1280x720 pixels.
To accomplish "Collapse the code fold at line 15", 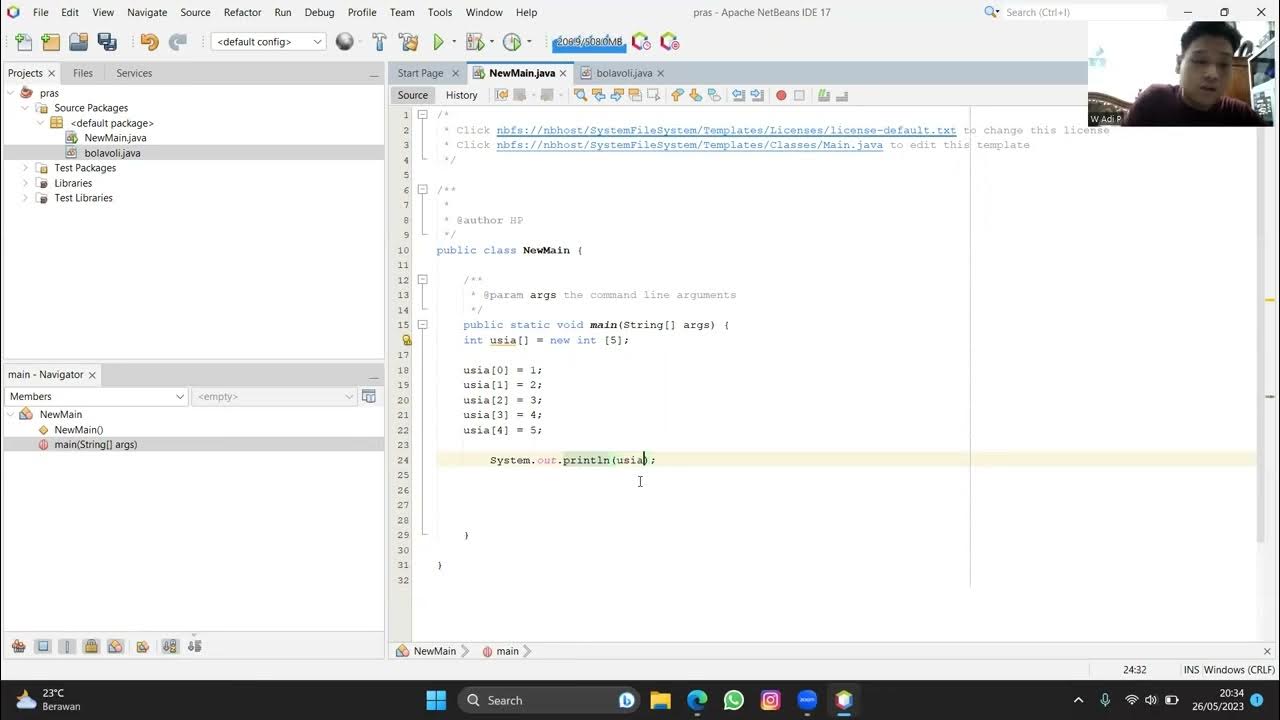I will (422, 325).
